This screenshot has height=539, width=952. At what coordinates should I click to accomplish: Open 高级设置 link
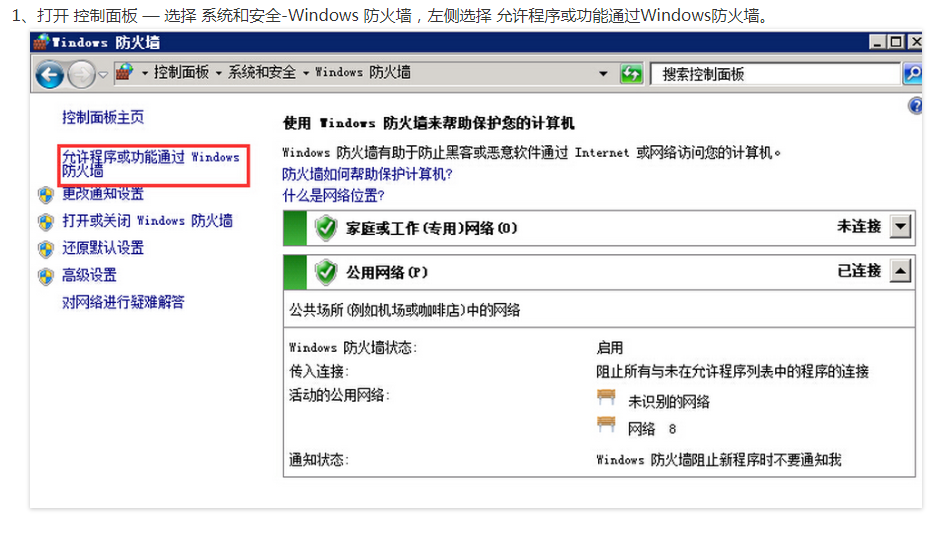pyautogui.click(x=89, y=275)
